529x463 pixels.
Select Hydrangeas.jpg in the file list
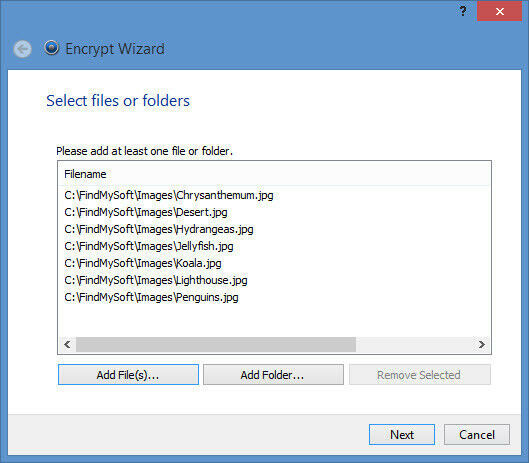pyautogui.click(x=159, y=229)
